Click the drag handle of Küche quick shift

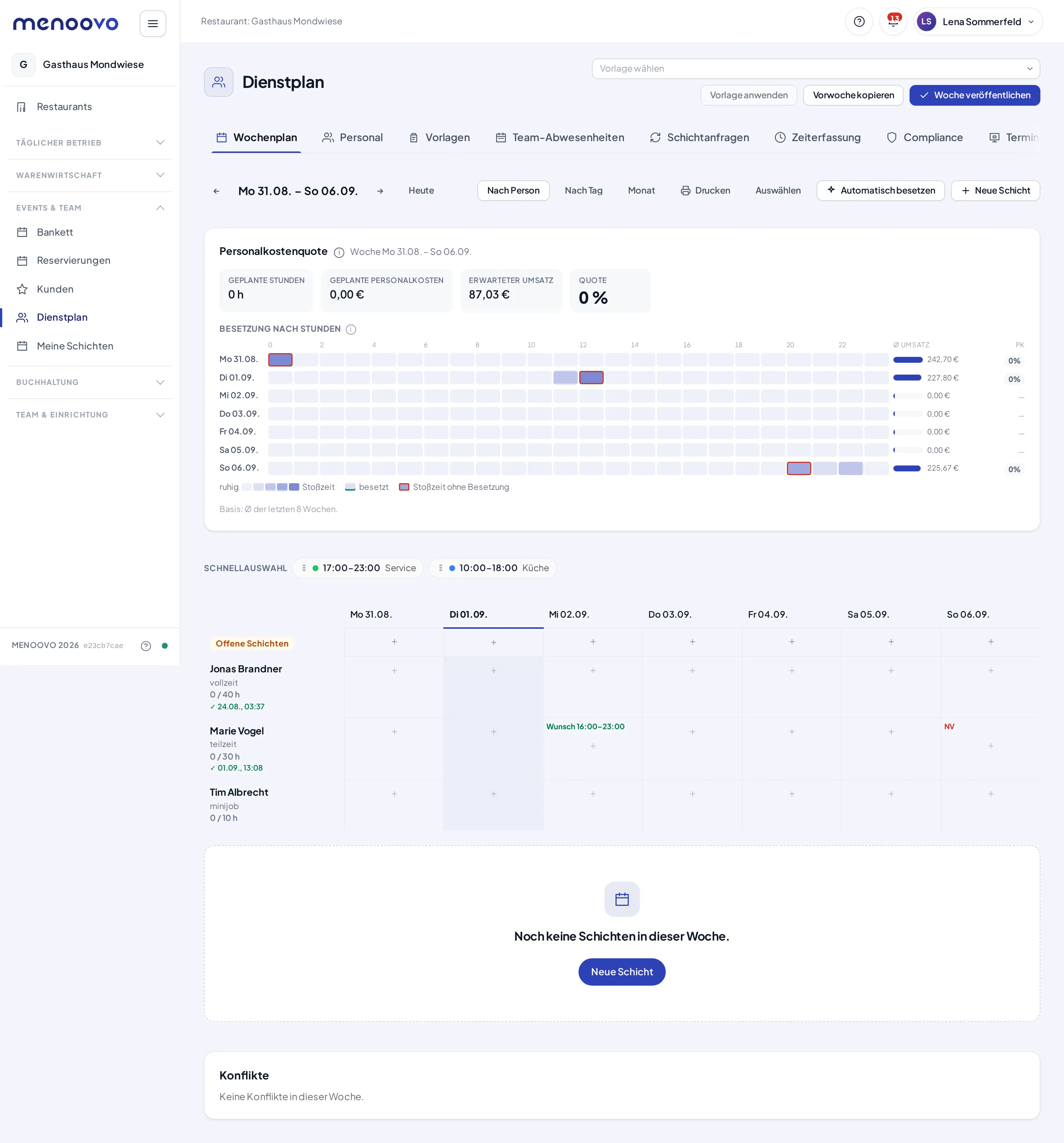click(x=440, y=568)
